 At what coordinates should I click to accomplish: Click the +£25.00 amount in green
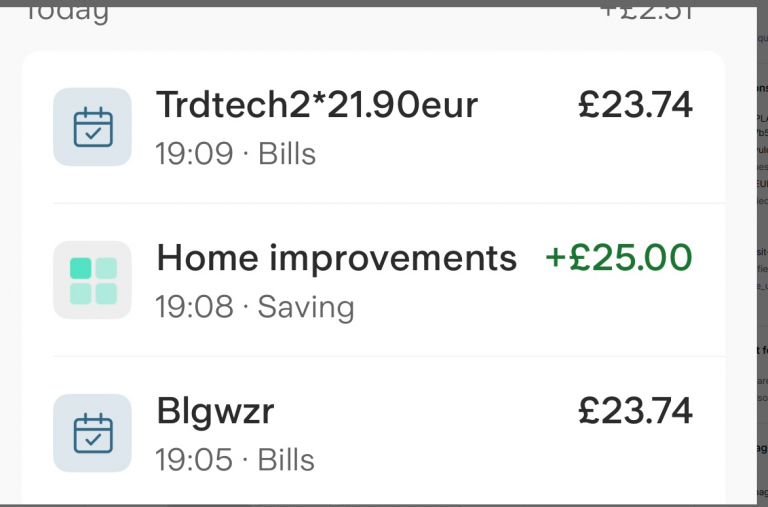pos(619,258)
